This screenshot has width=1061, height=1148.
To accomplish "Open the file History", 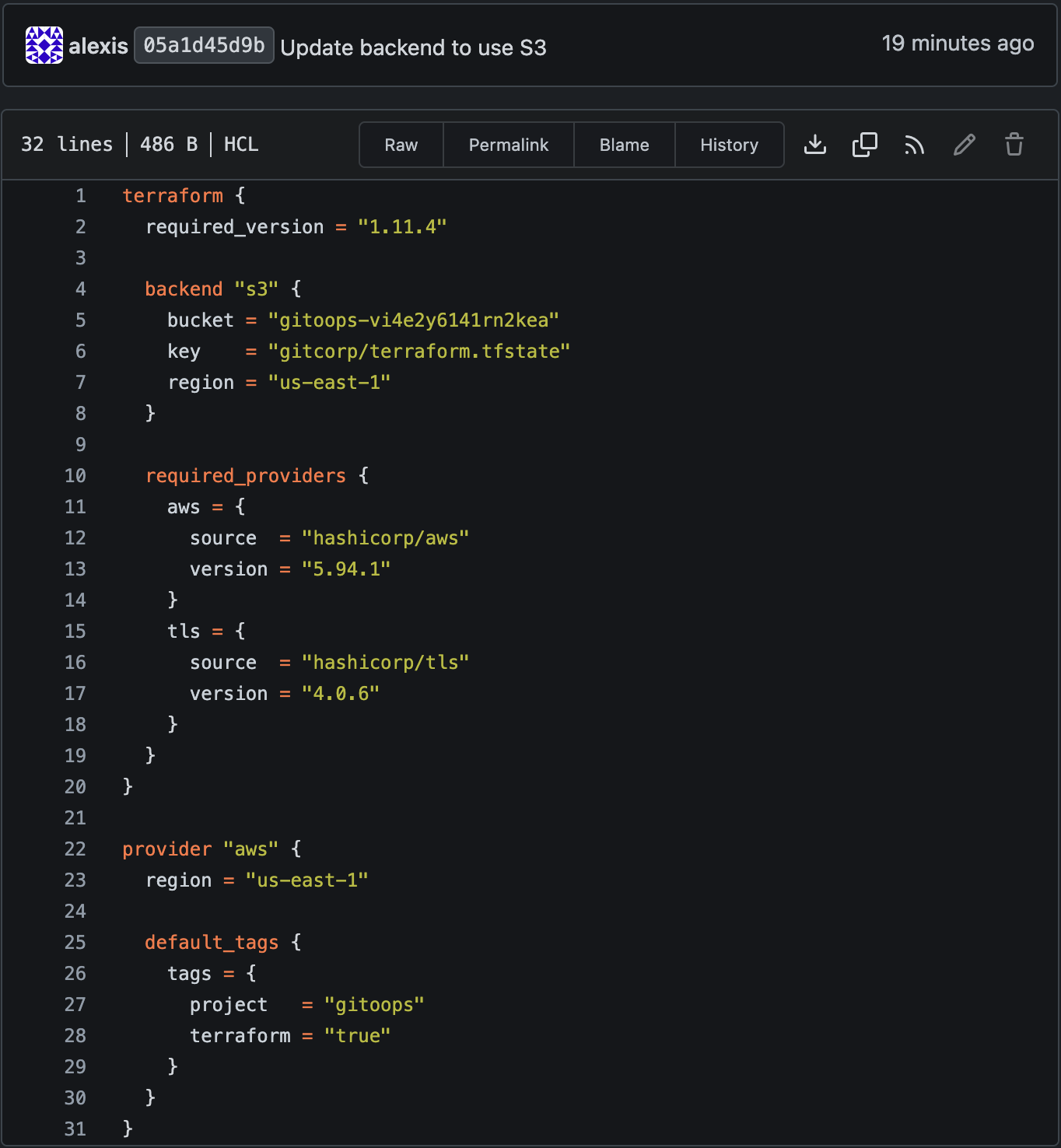I will click(730, 145).
